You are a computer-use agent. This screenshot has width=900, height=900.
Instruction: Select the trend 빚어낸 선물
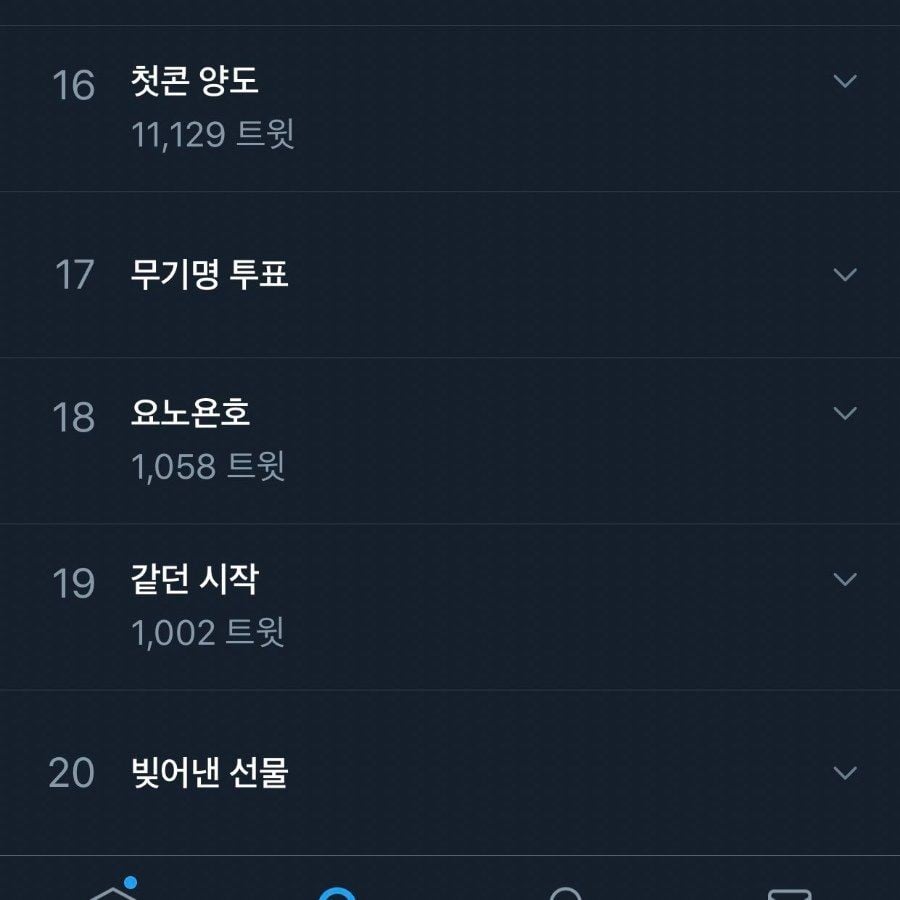pos(210,773)
